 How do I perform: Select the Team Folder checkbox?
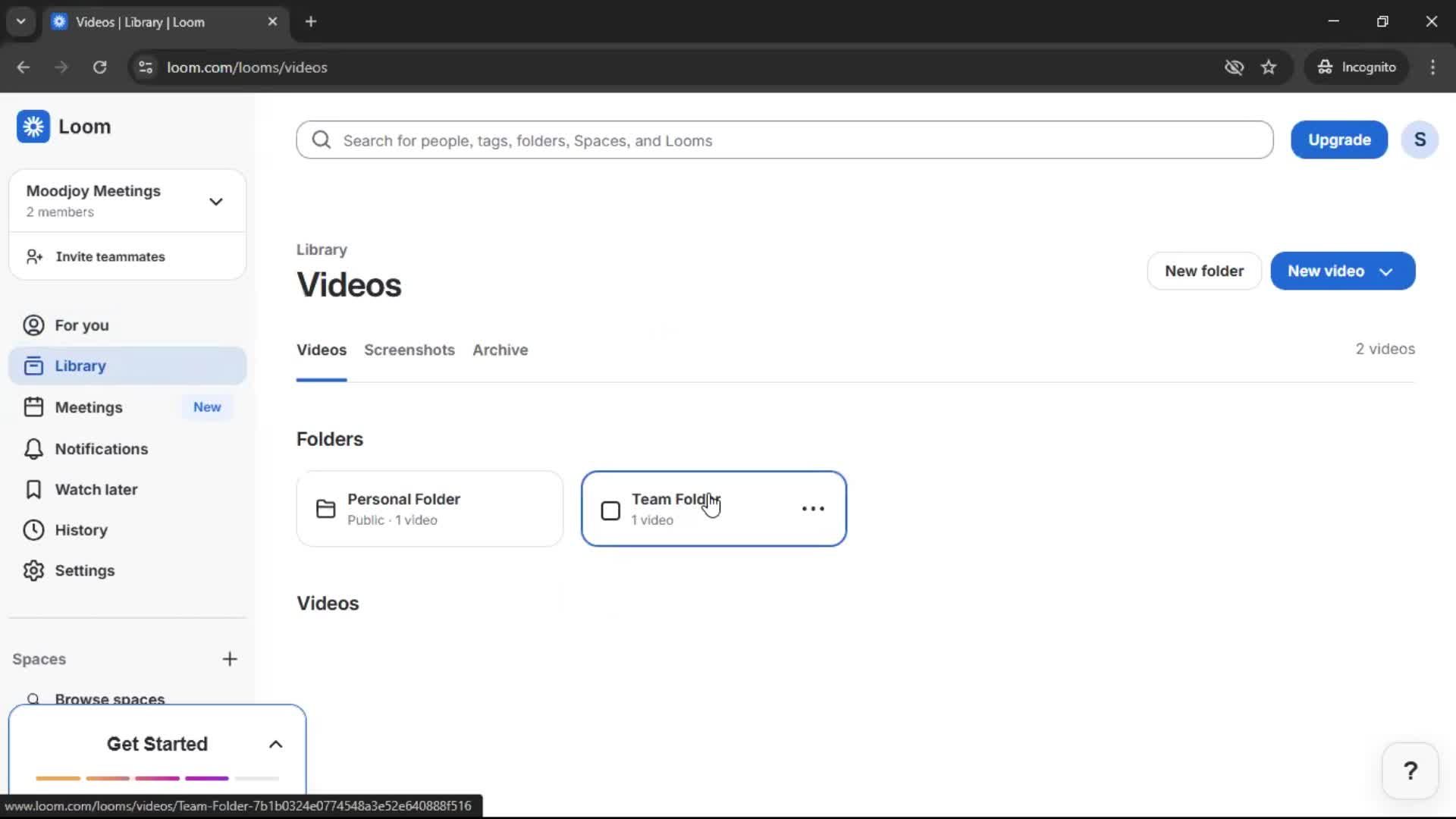(610, 510)
